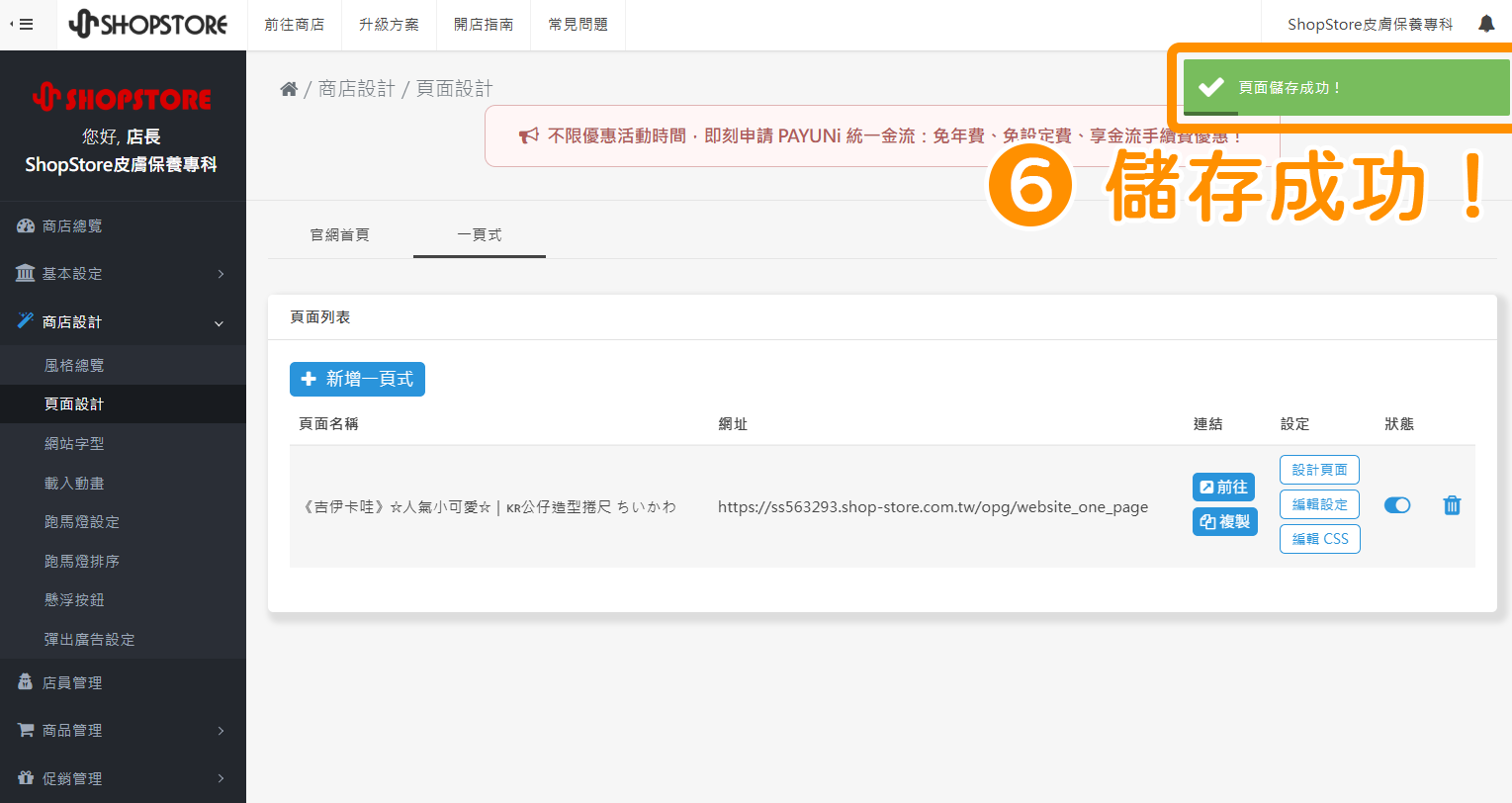Select the 一頁式 tab
The height and width of the screenshot is (803, 1512).
coord(480,234)
